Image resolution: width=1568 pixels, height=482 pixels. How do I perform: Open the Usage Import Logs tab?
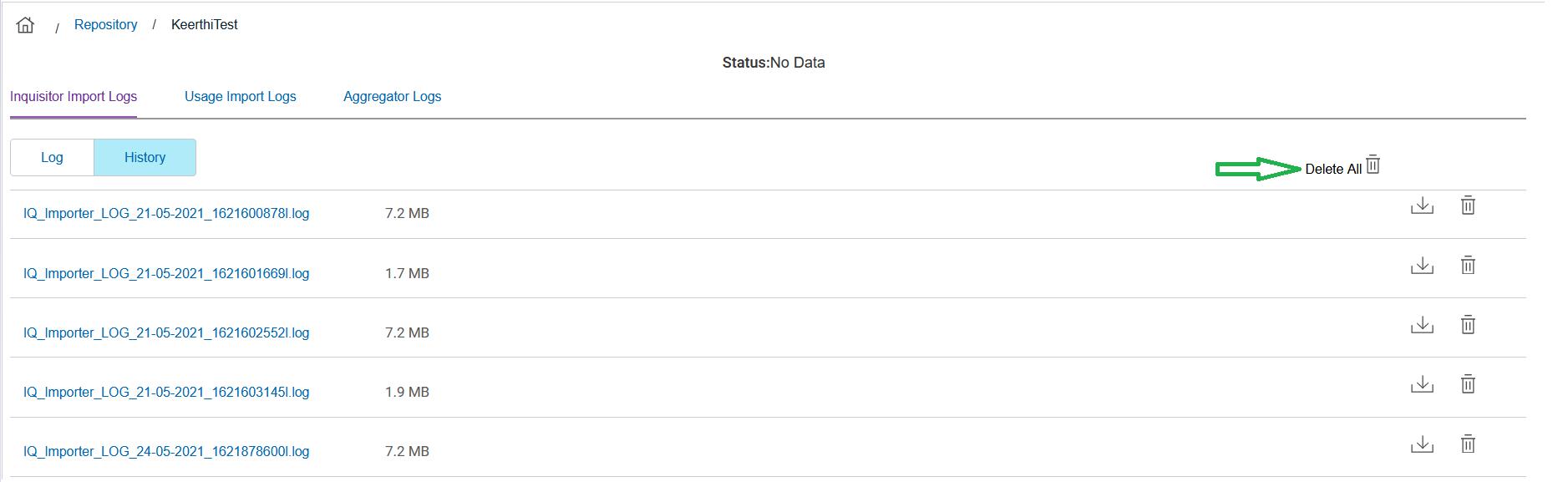coord(240,97)
